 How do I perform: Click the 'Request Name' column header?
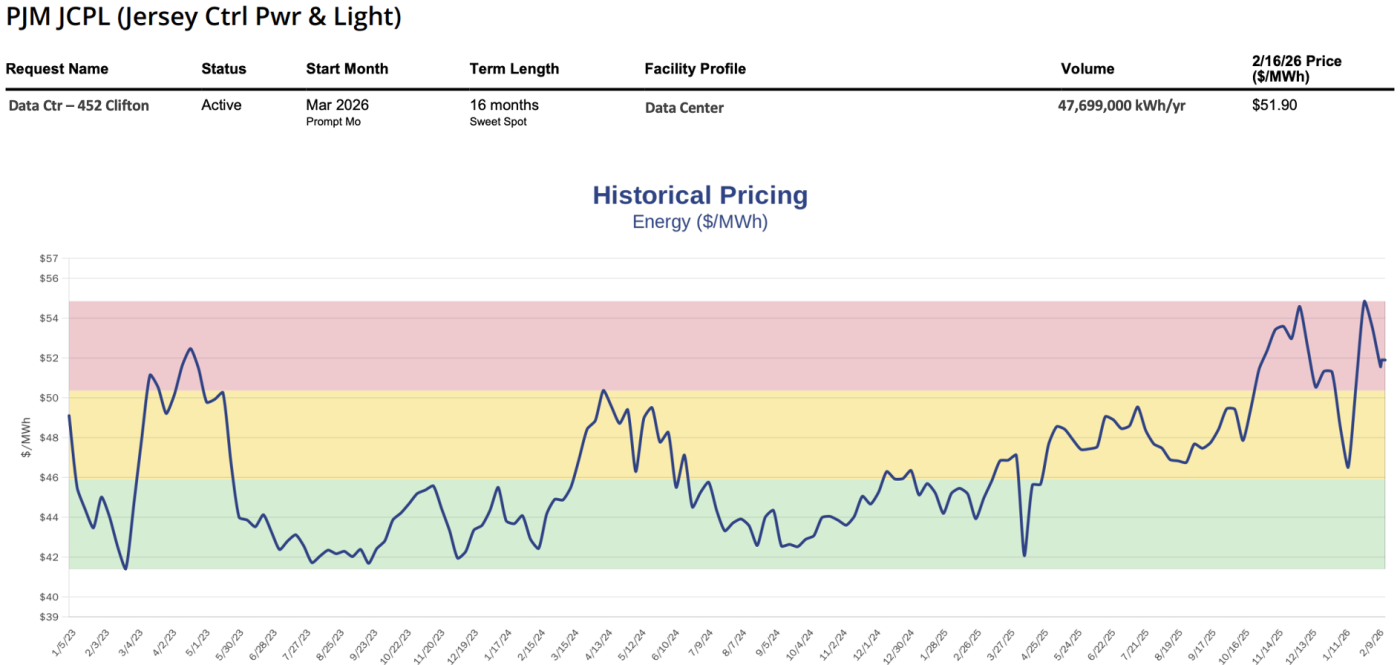(57, 69)
